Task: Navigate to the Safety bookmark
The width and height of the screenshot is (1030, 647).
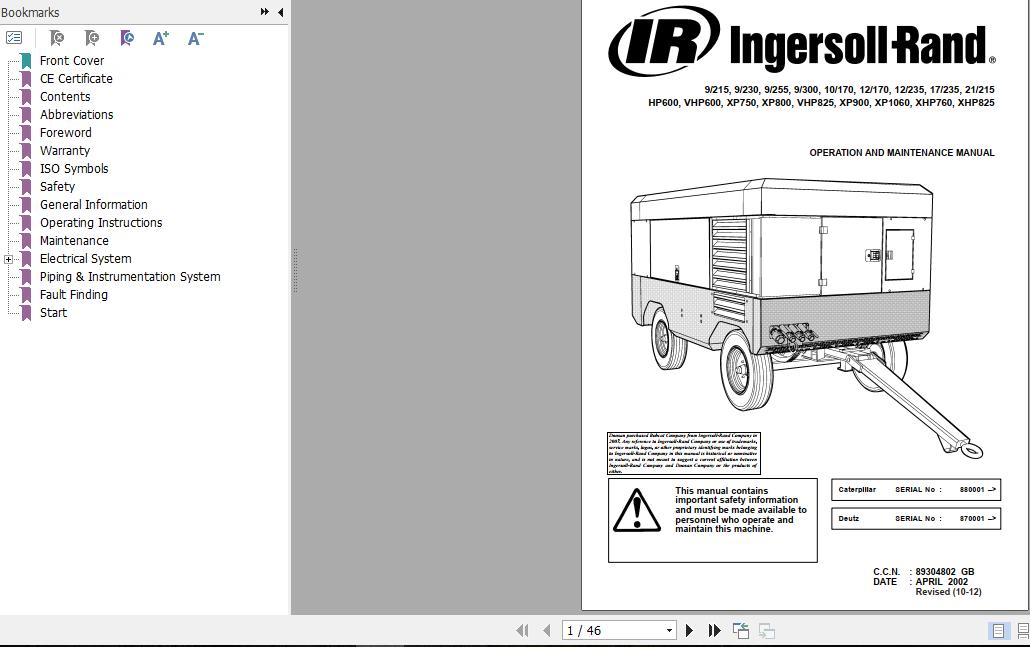Action: tap(57, 187)
